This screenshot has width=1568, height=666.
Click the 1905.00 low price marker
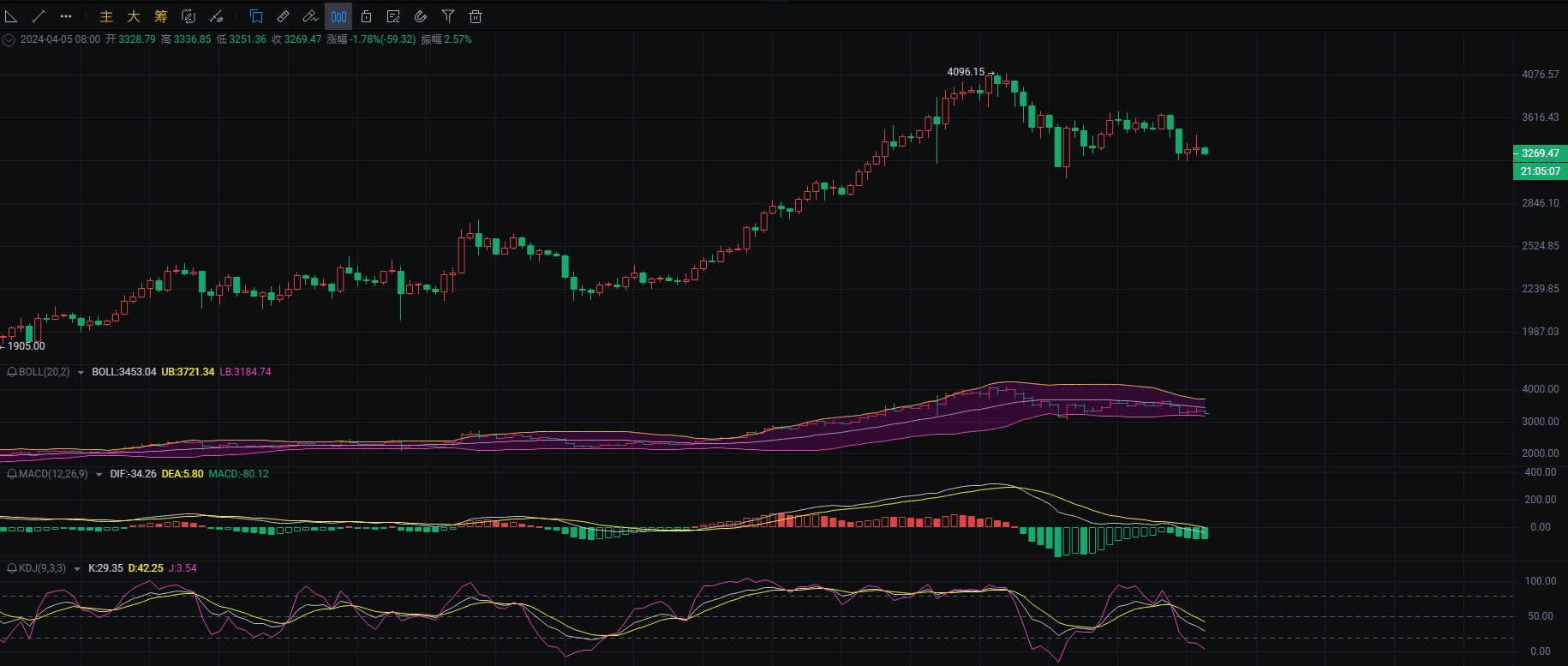click(x=27, y=346)
